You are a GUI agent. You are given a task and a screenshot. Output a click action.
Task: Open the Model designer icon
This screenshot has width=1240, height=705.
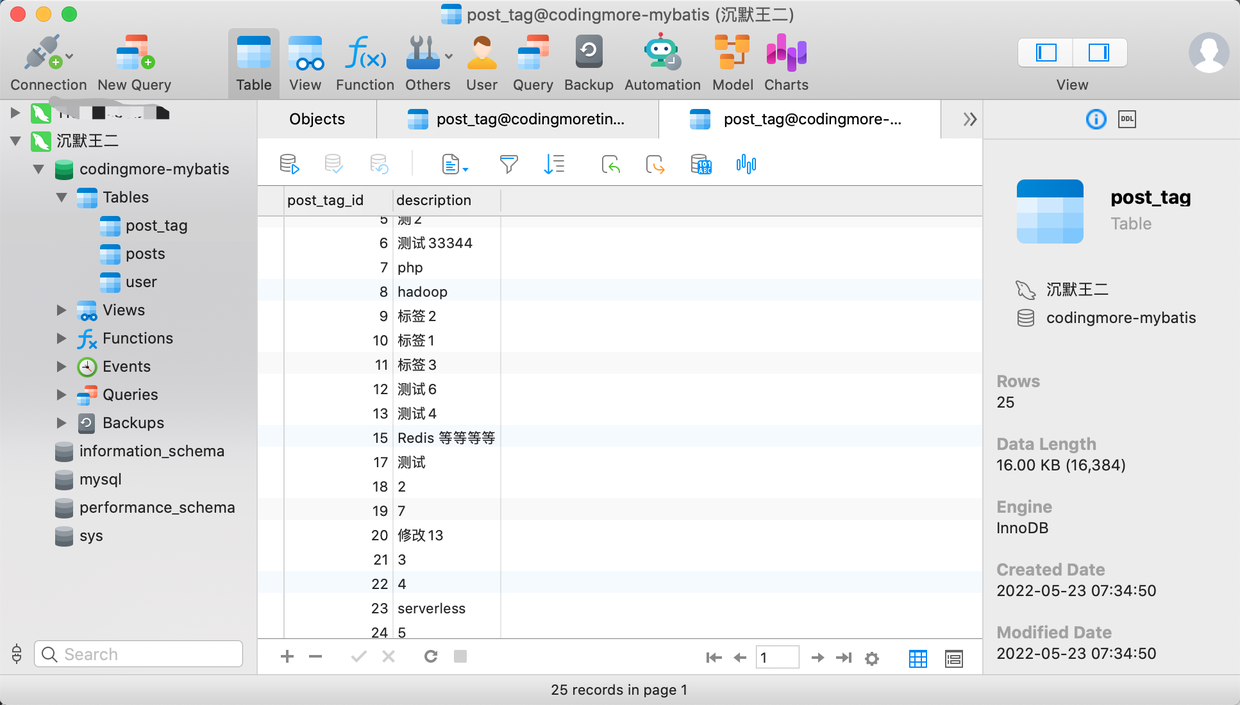732,62
